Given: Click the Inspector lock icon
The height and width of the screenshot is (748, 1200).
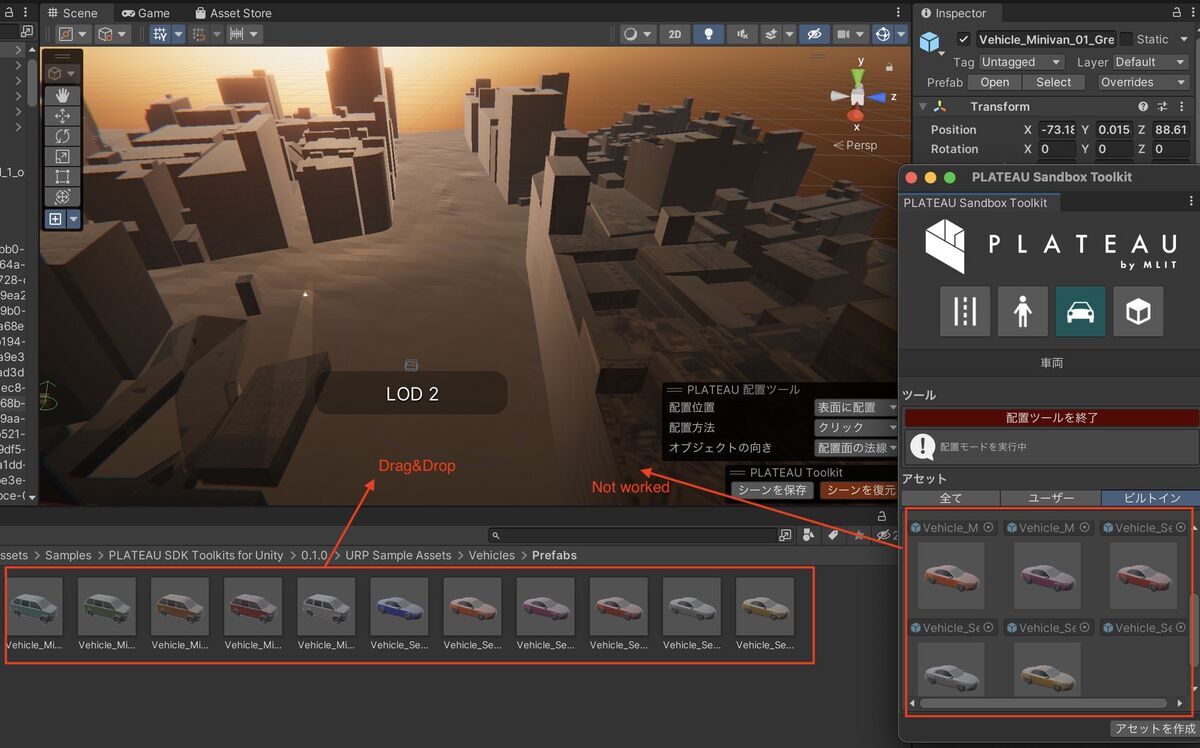Looking at the screenshot, I should pyautogui.click(x=1175, y=13).
